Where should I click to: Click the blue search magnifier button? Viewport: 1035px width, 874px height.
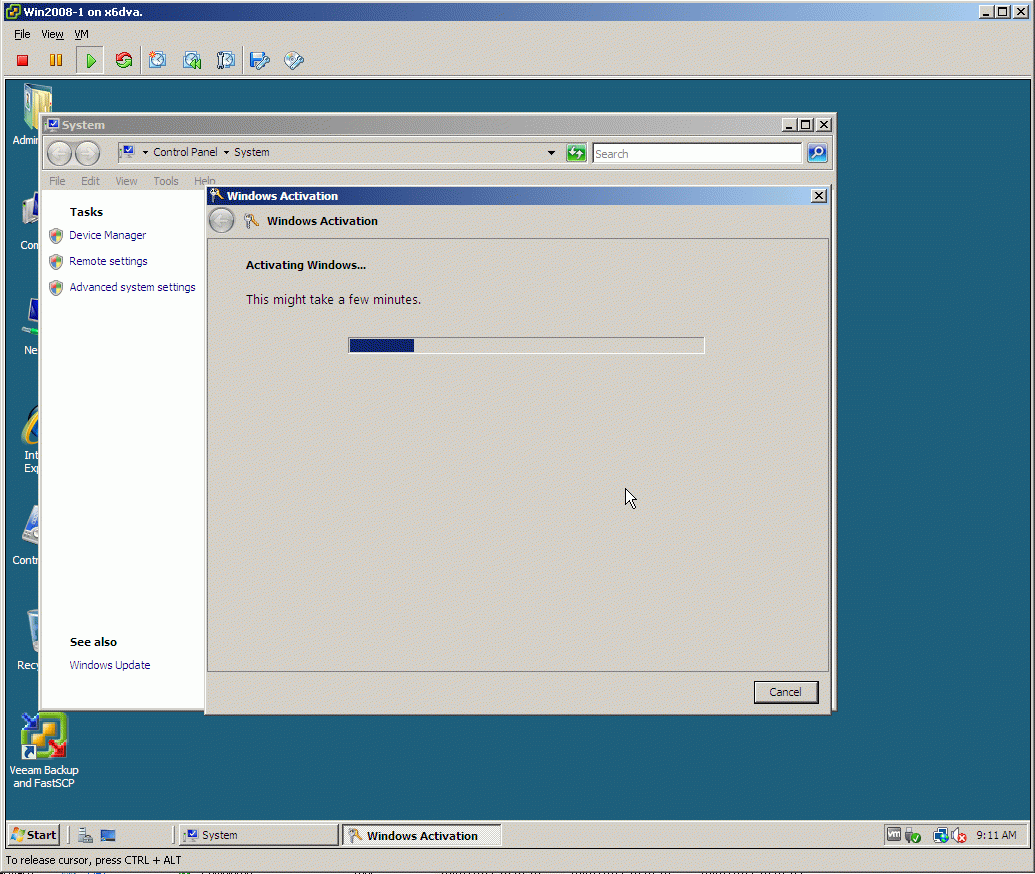817,153
